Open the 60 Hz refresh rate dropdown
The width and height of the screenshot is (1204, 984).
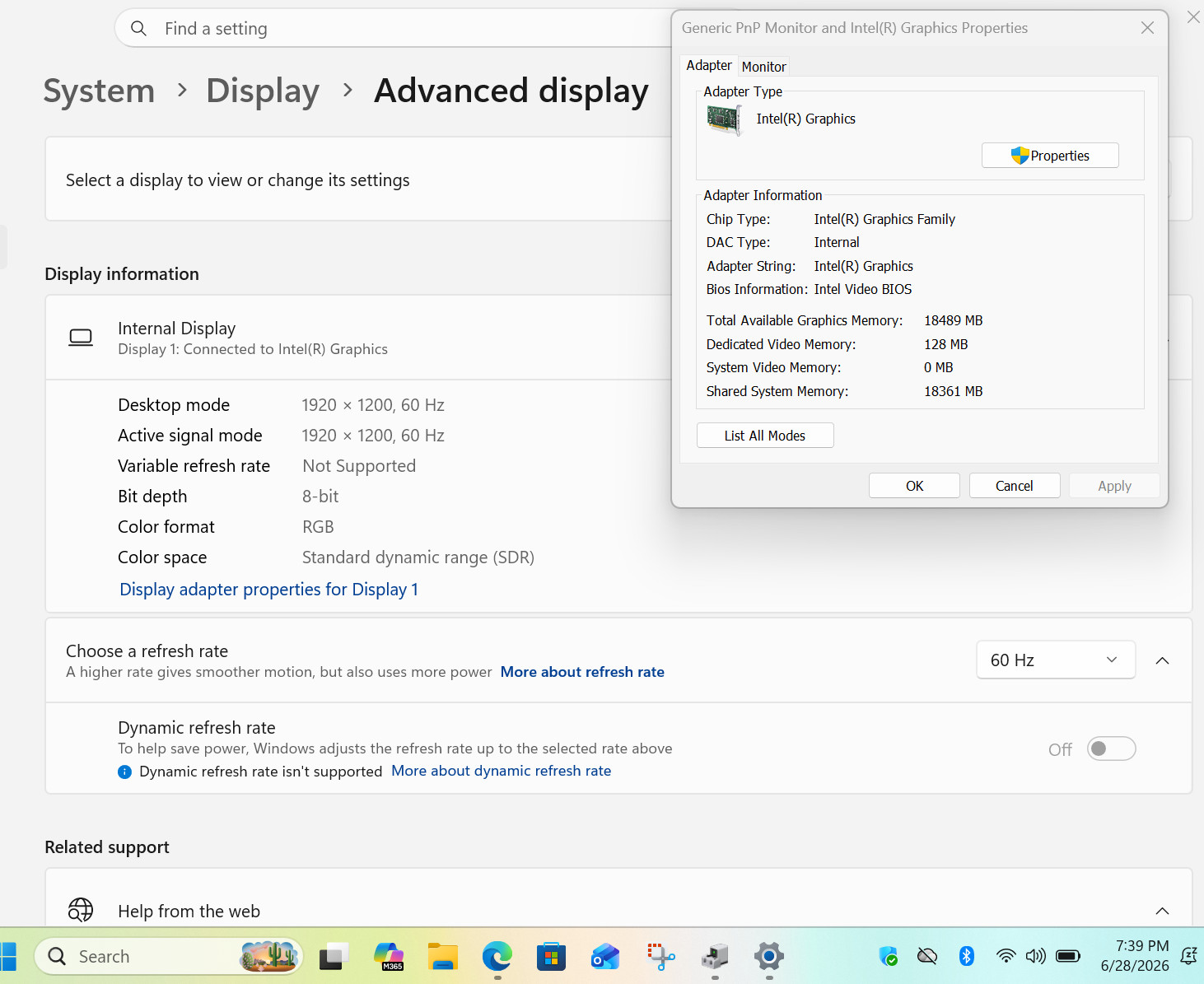1056,660
